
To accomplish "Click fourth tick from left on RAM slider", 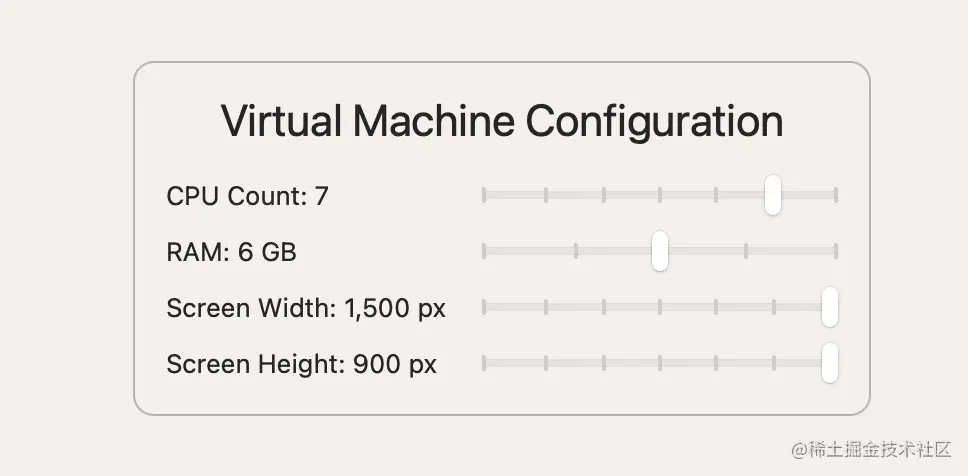I will click(746, 251).
